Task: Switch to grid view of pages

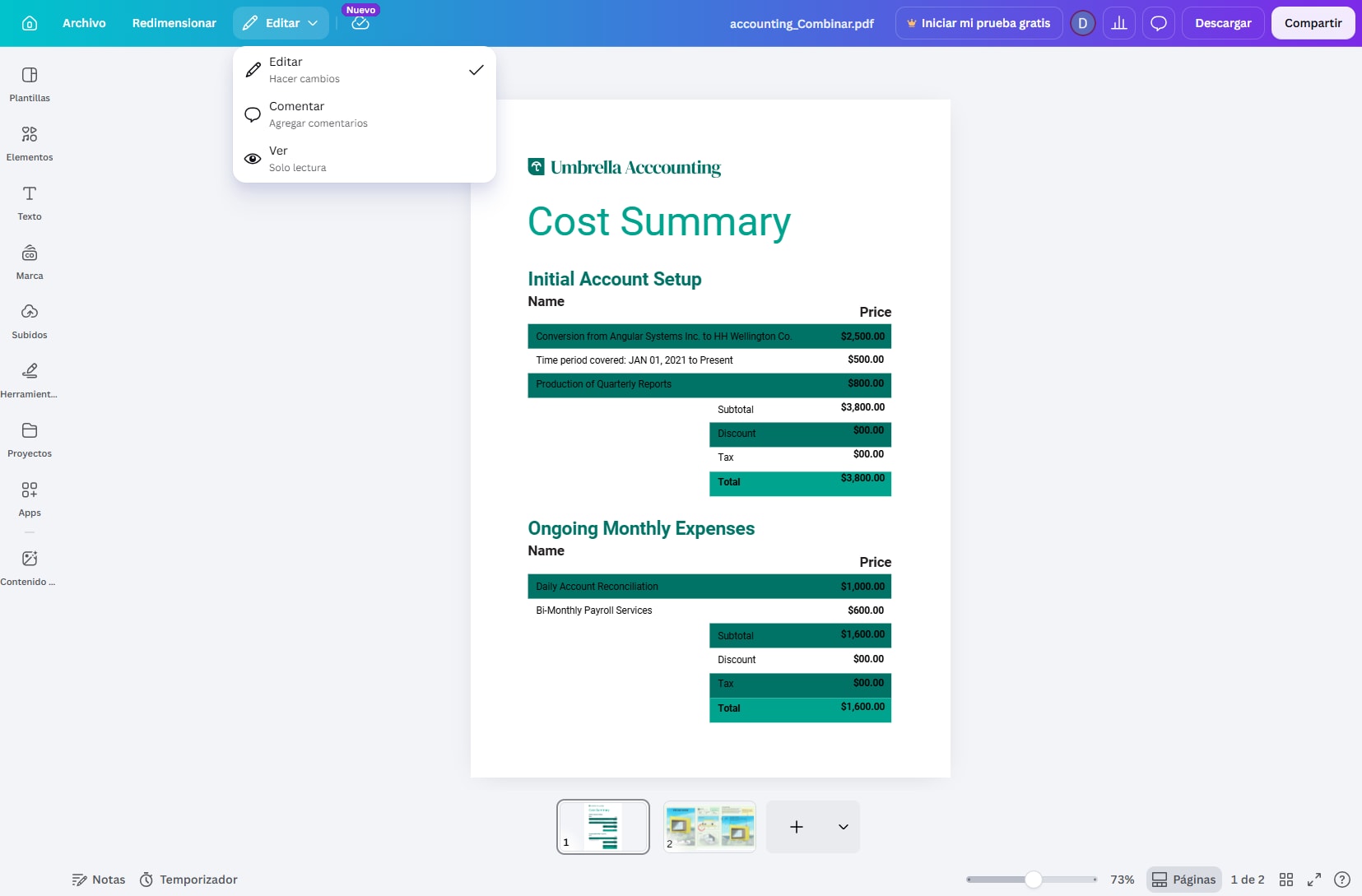Action: 1286,880
